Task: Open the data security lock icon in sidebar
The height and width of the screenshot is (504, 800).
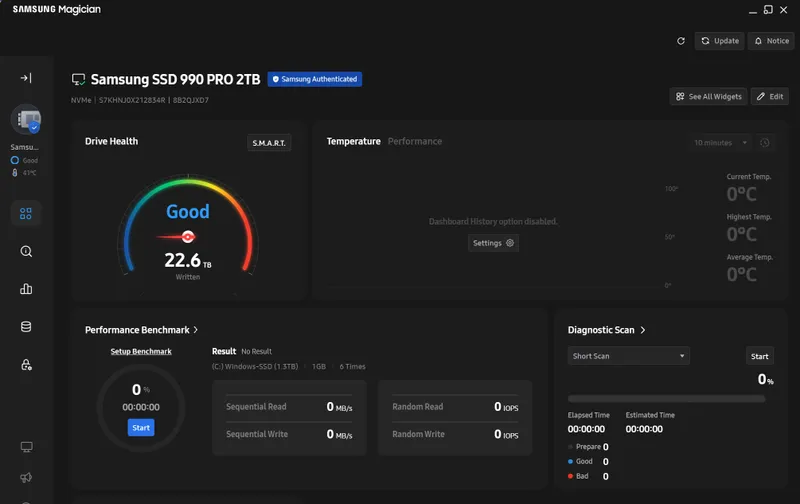Action: (26, 365)
